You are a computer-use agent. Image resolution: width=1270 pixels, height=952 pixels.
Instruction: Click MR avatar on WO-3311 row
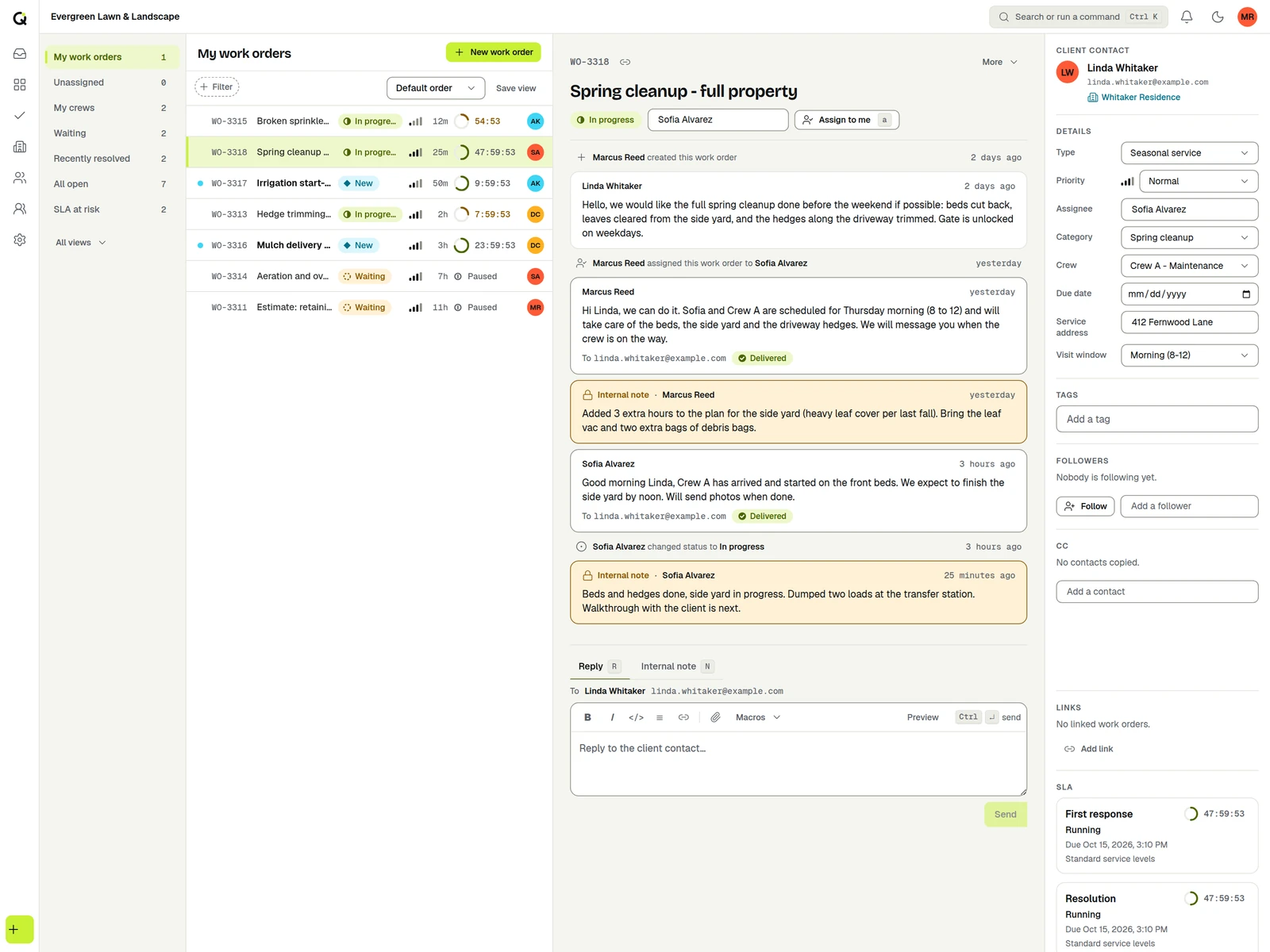pos(536,307)
